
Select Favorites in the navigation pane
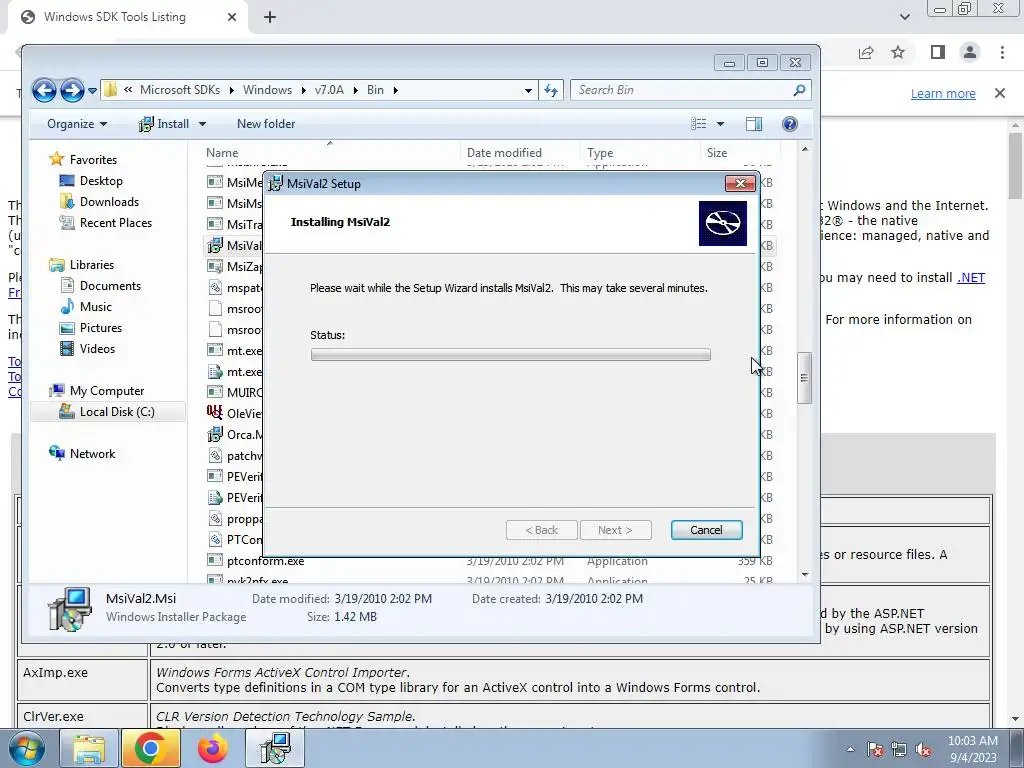point(93,159)
